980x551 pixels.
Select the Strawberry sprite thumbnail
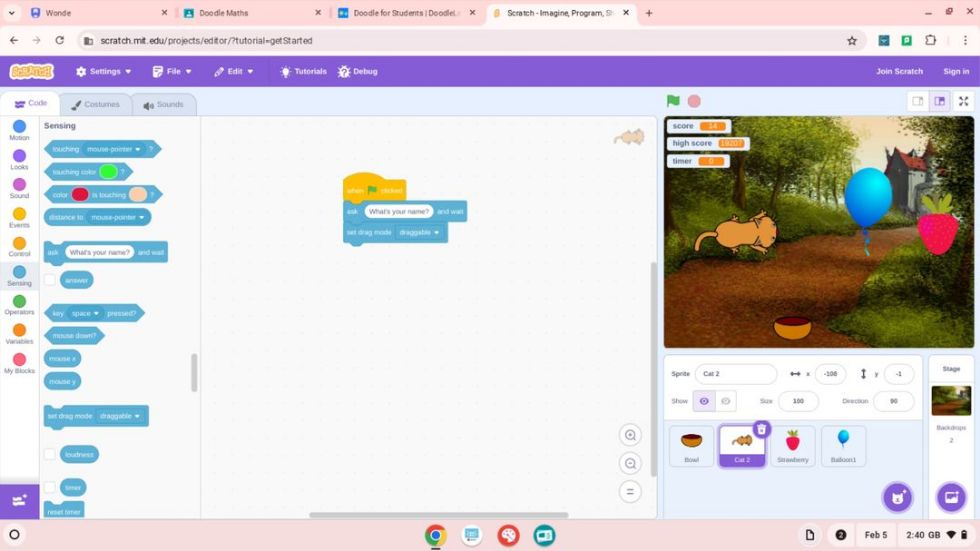pos(792,446)
